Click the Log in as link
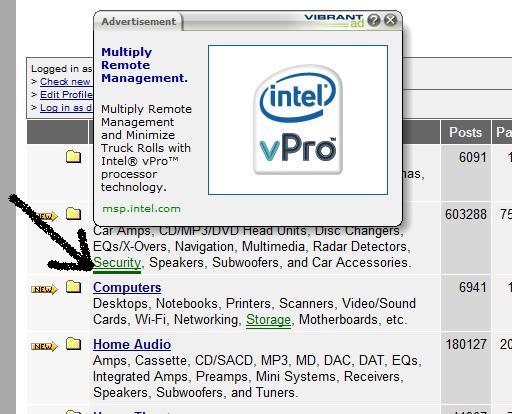This screenshot has width=512, height=414. pos(66,108)
